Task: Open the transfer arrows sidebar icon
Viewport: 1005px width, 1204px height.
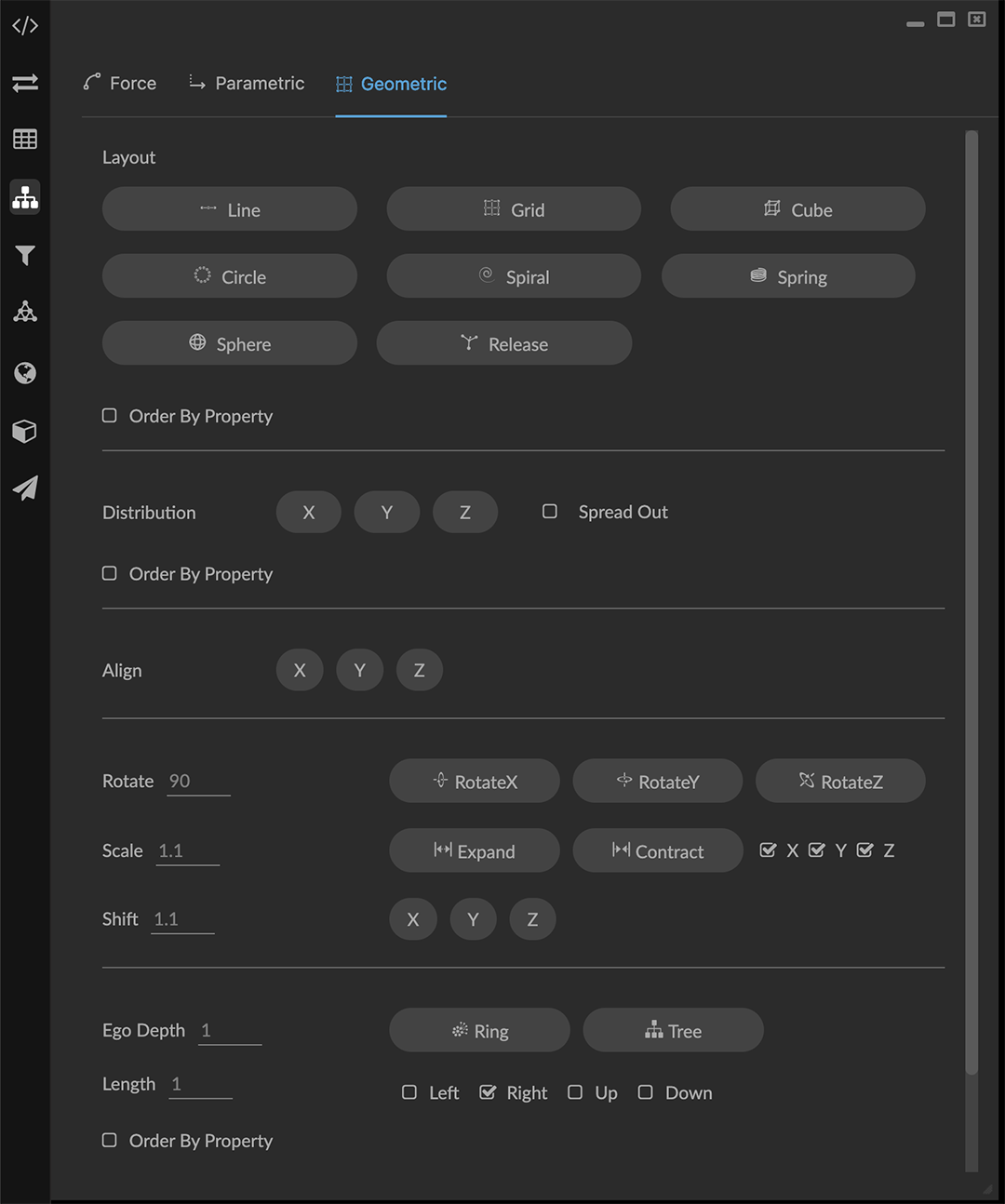Action: click(x=25, y=83)
